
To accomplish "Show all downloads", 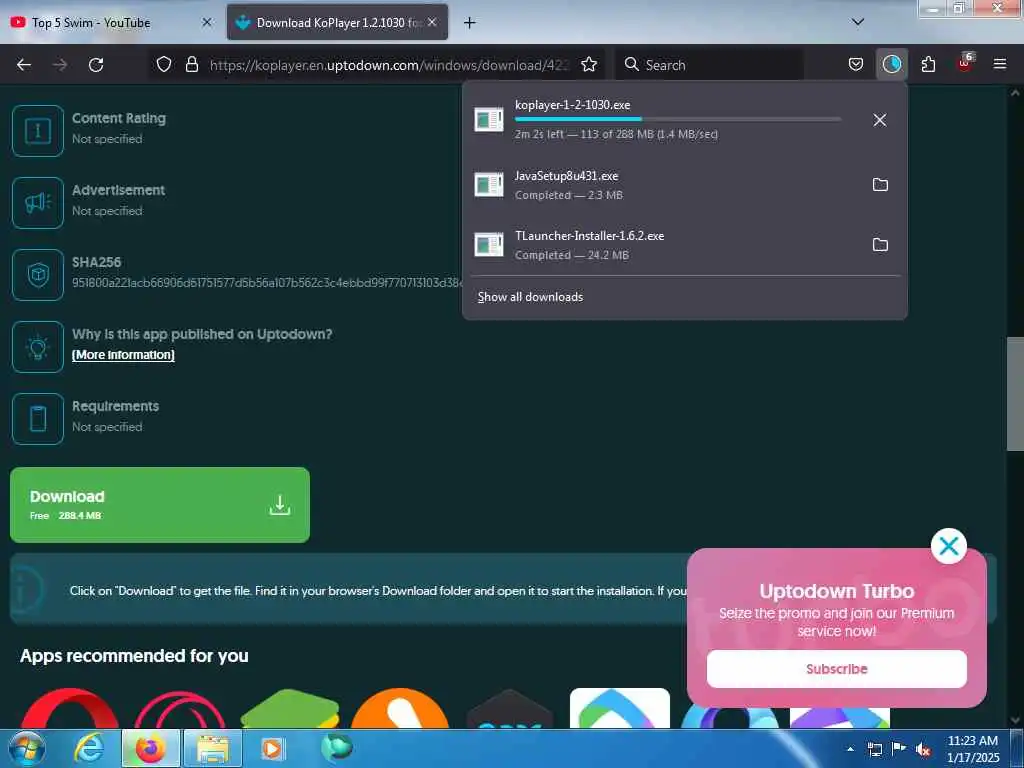I will click(530, 297).
